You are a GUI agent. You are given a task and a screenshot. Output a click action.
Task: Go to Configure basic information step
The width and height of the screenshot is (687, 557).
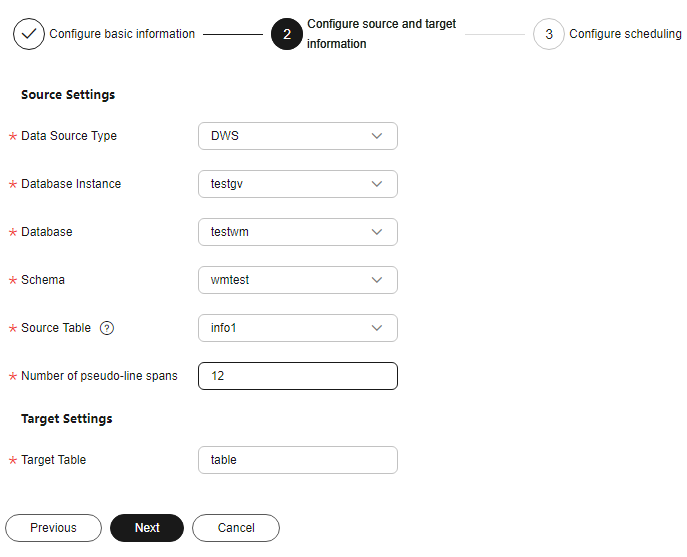tap(122, 34)
